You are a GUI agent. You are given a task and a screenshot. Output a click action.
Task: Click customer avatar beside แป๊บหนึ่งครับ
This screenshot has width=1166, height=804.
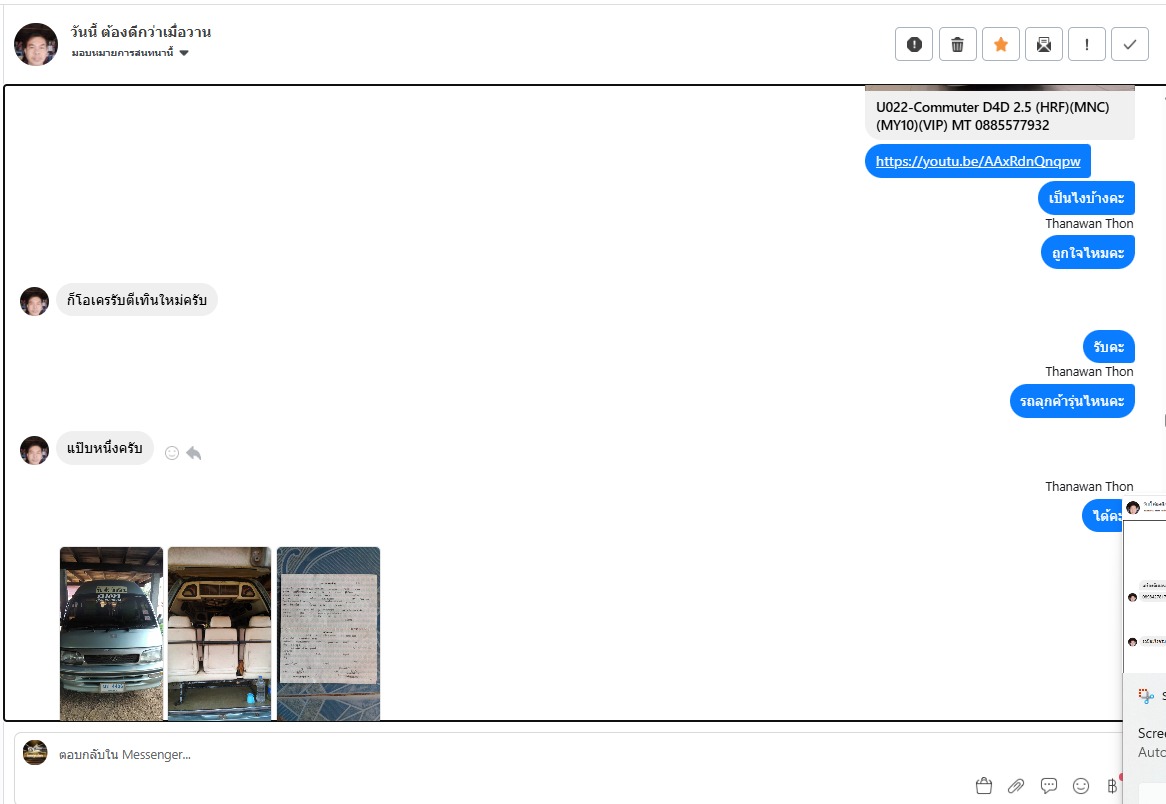coord(34,450)
